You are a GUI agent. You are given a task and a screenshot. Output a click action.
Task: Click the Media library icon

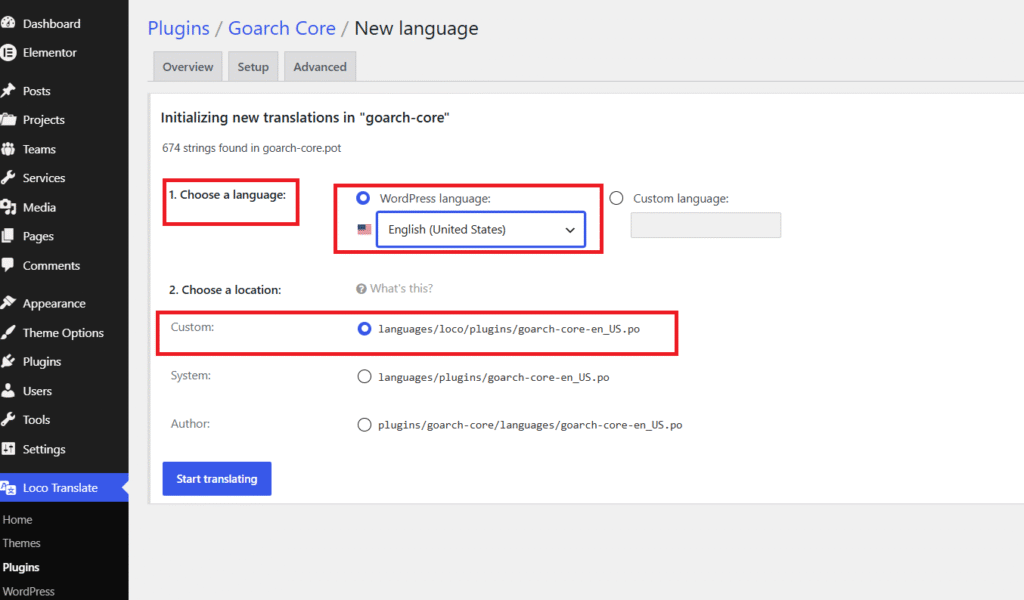pyautogui.click(x=8, y=207)
